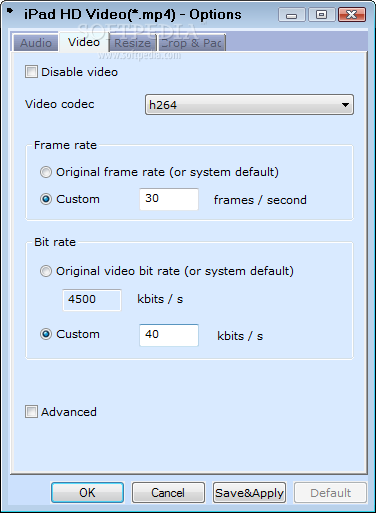This screenshot has height=513, width=376.
Task: Click the Cancel button
Action: [x=168, y=492]
